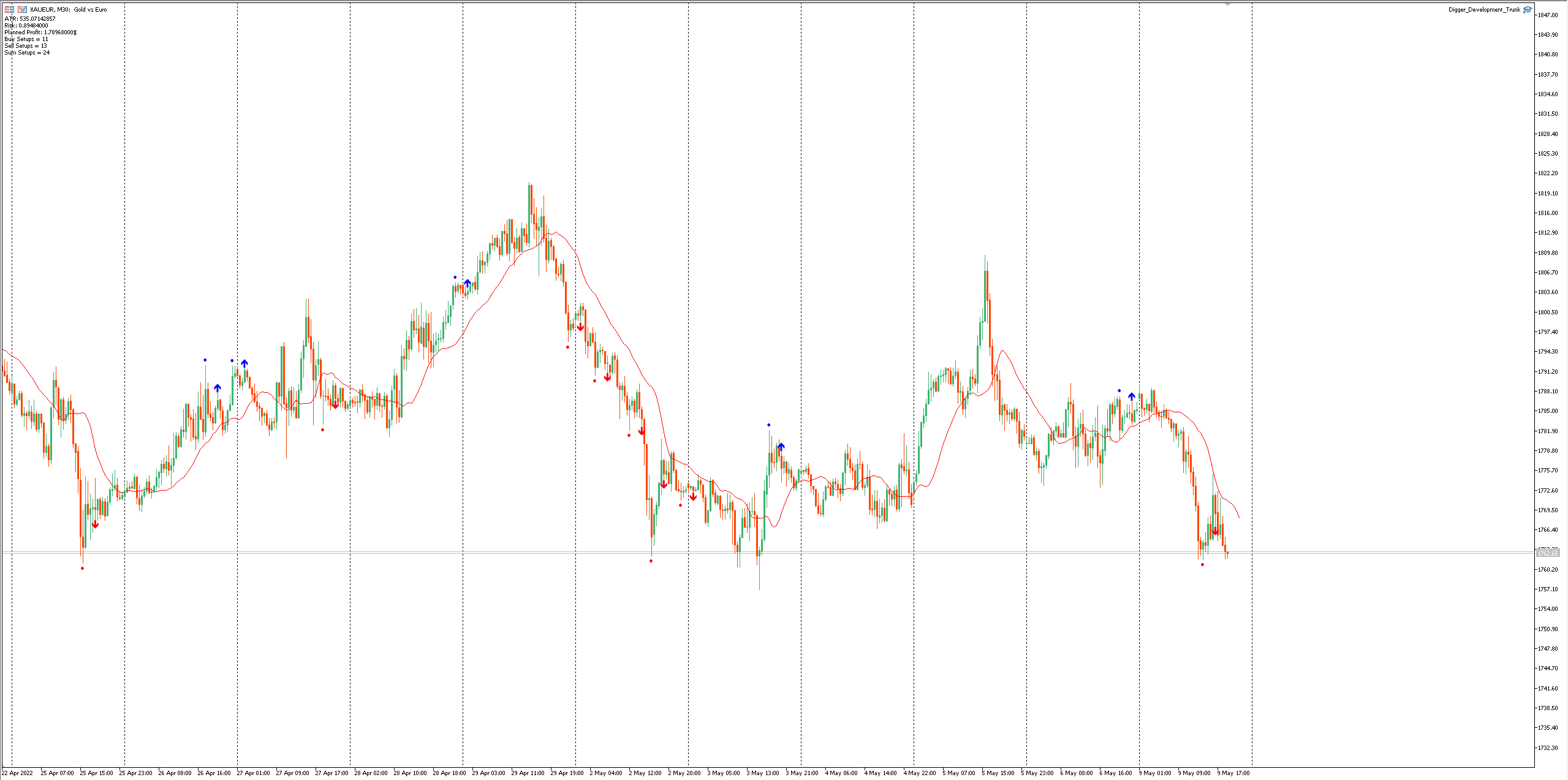Select the red dot below the 25 Apr low
The image size is (1568, 780).
click(x=82, y=568)
